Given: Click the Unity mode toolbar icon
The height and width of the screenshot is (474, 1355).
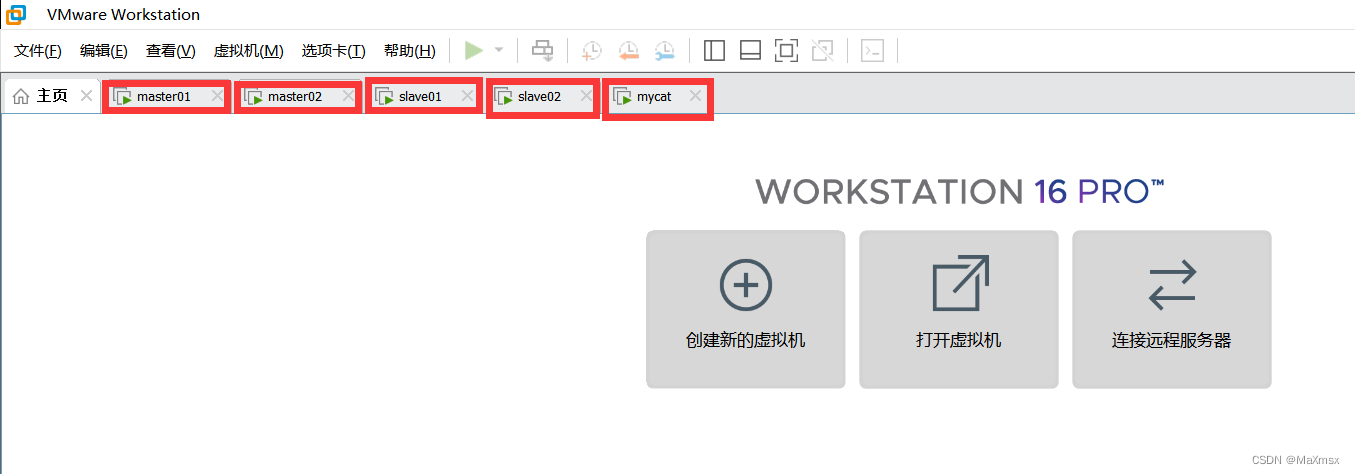Looking at the screenshot, I should point(822,50).
